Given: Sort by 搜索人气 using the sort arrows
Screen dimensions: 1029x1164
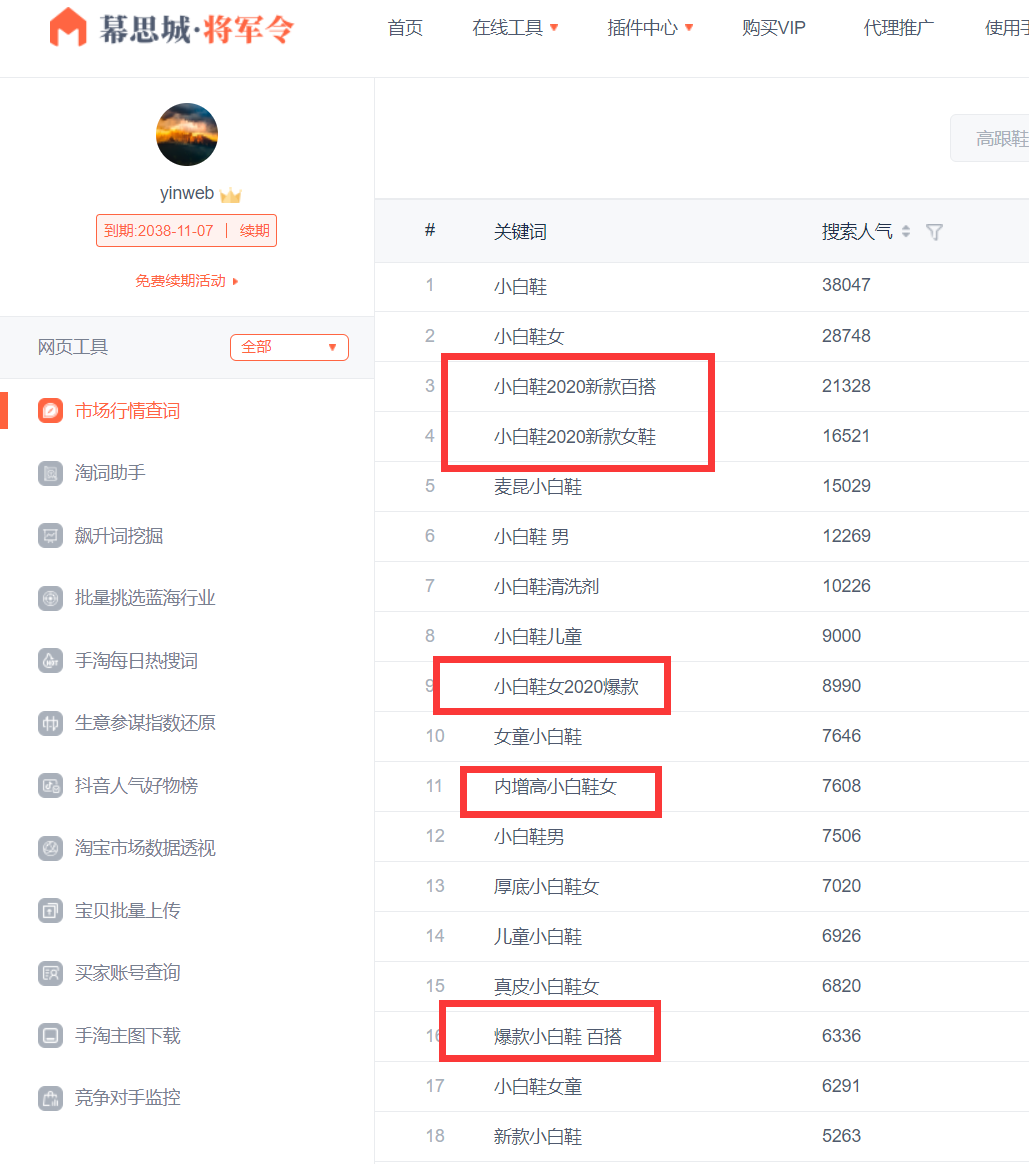Looking at the screenshot, I should click(906, 232).
